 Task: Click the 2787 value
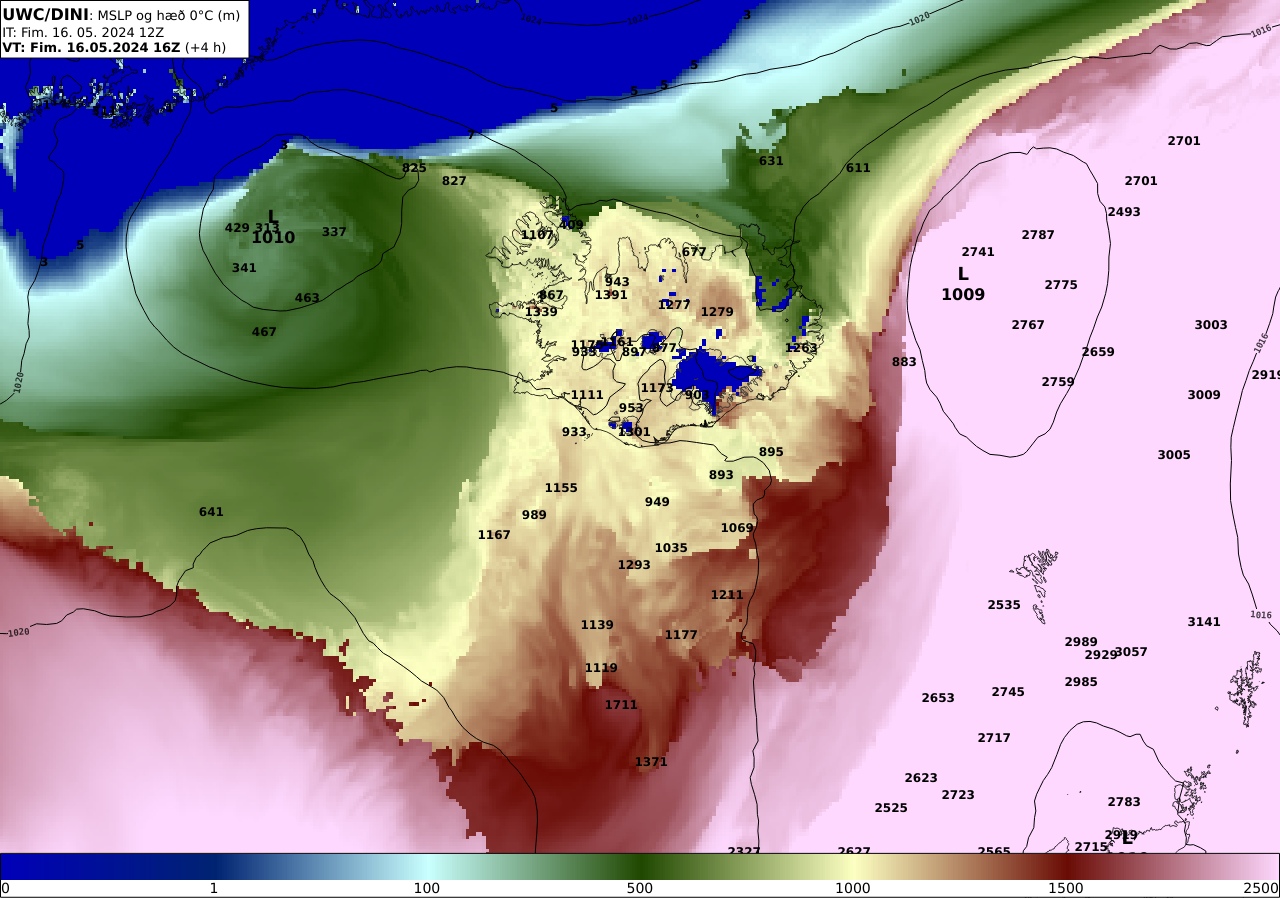pyautogui.click(x=1038, y=235)
